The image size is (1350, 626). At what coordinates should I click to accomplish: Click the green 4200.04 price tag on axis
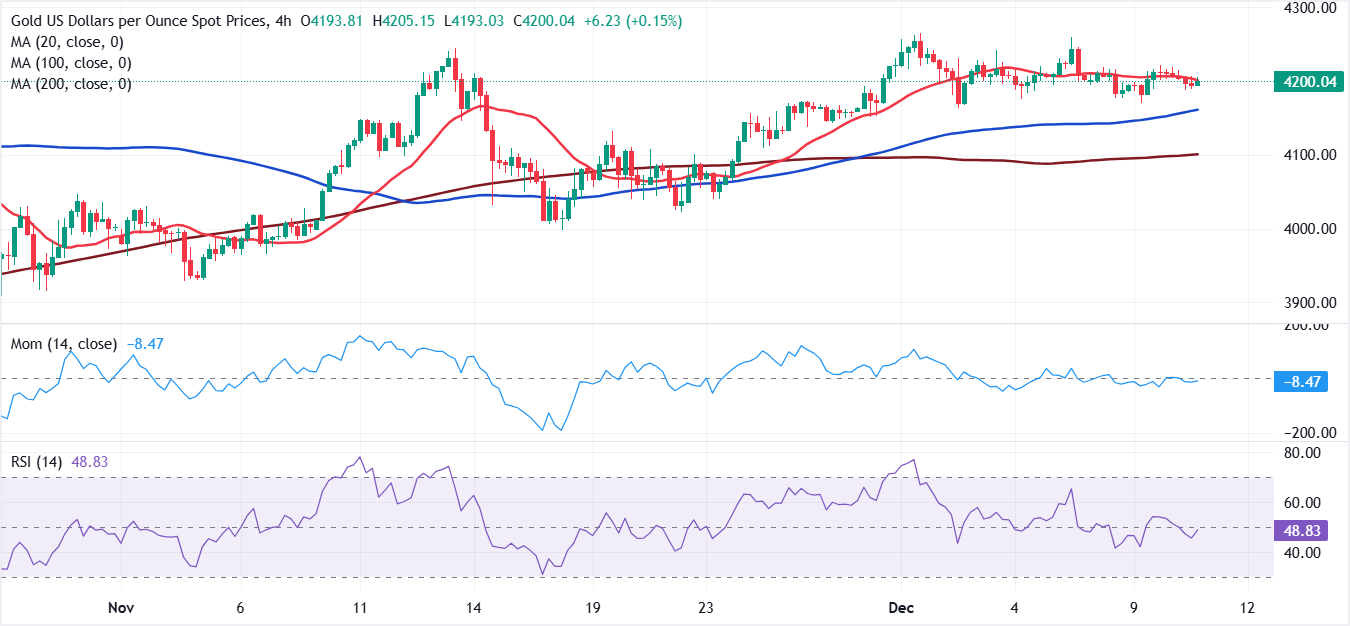tap(1307, 82)
